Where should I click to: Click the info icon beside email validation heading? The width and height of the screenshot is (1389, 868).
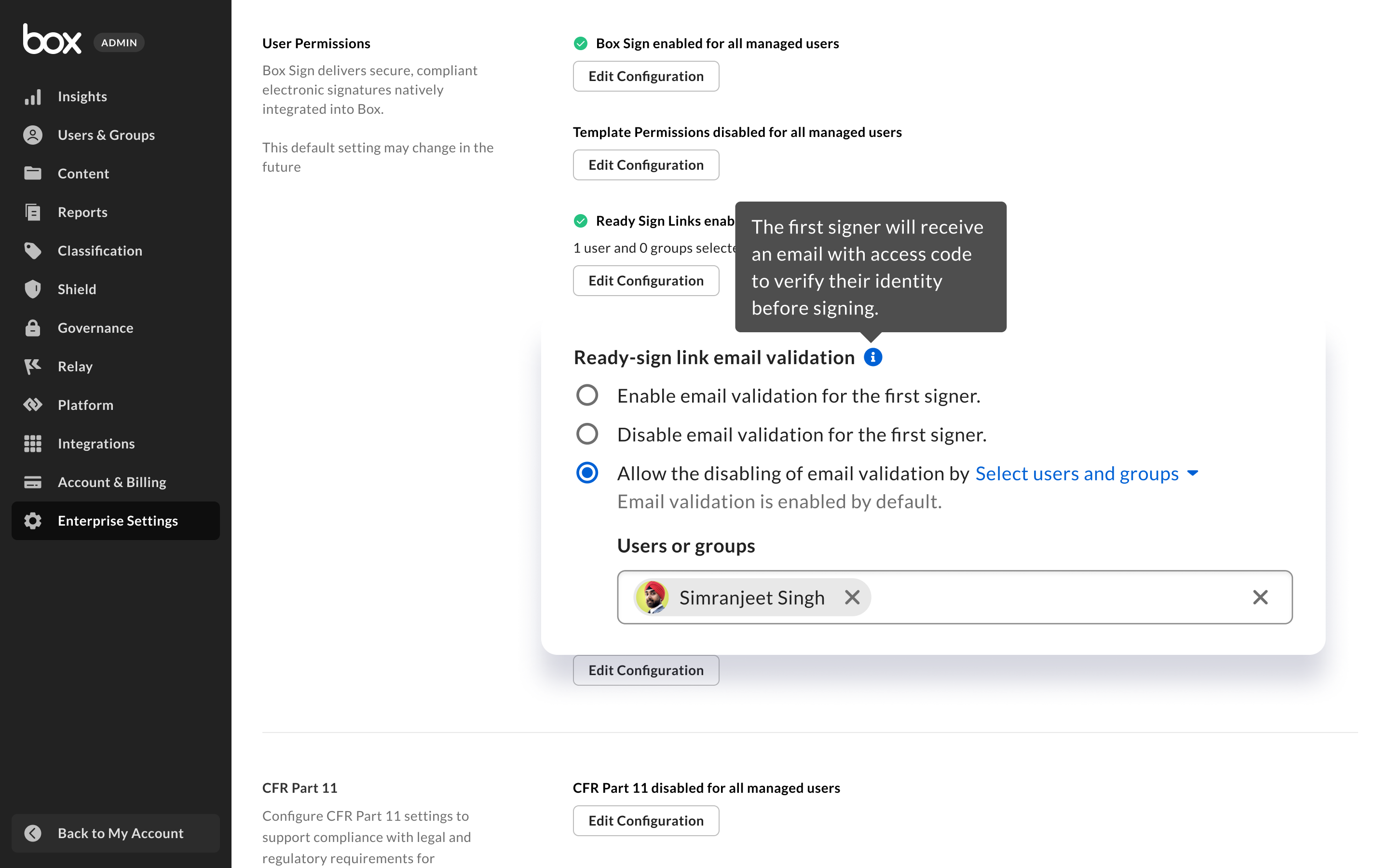pyautogui.click(x=873, y=357)
